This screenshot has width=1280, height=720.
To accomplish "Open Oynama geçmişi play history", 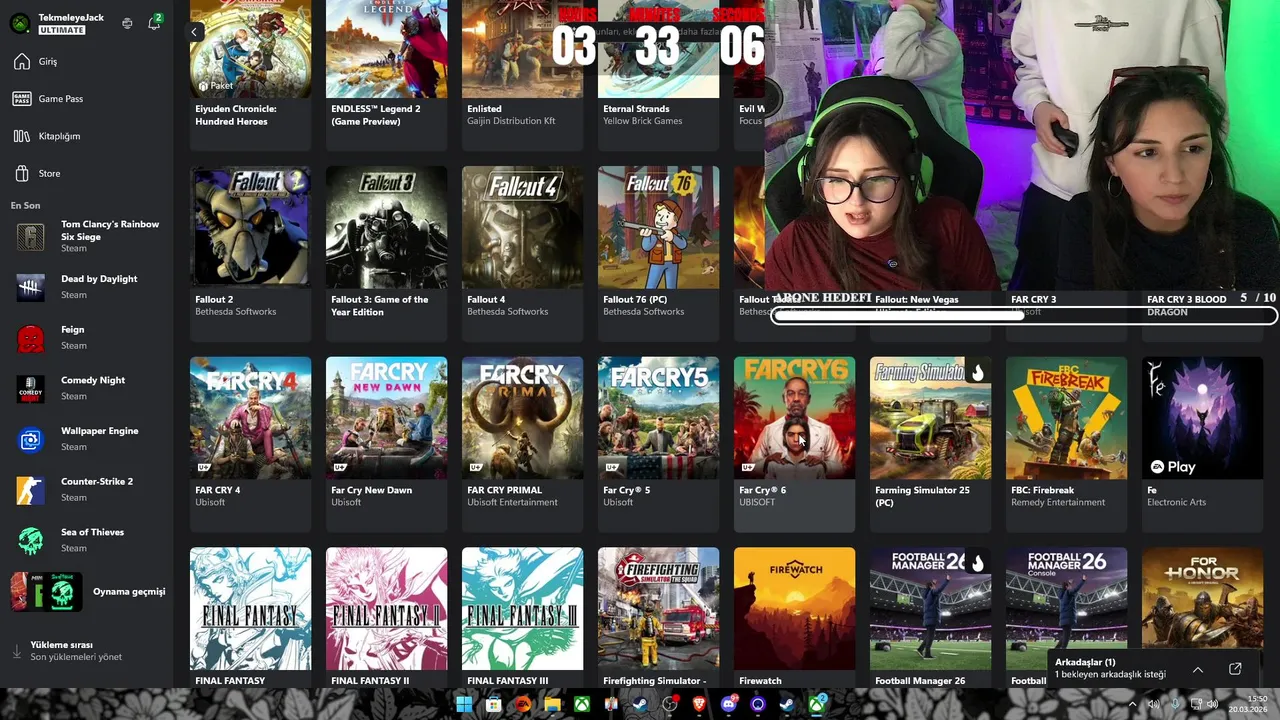I will (88, 592).
